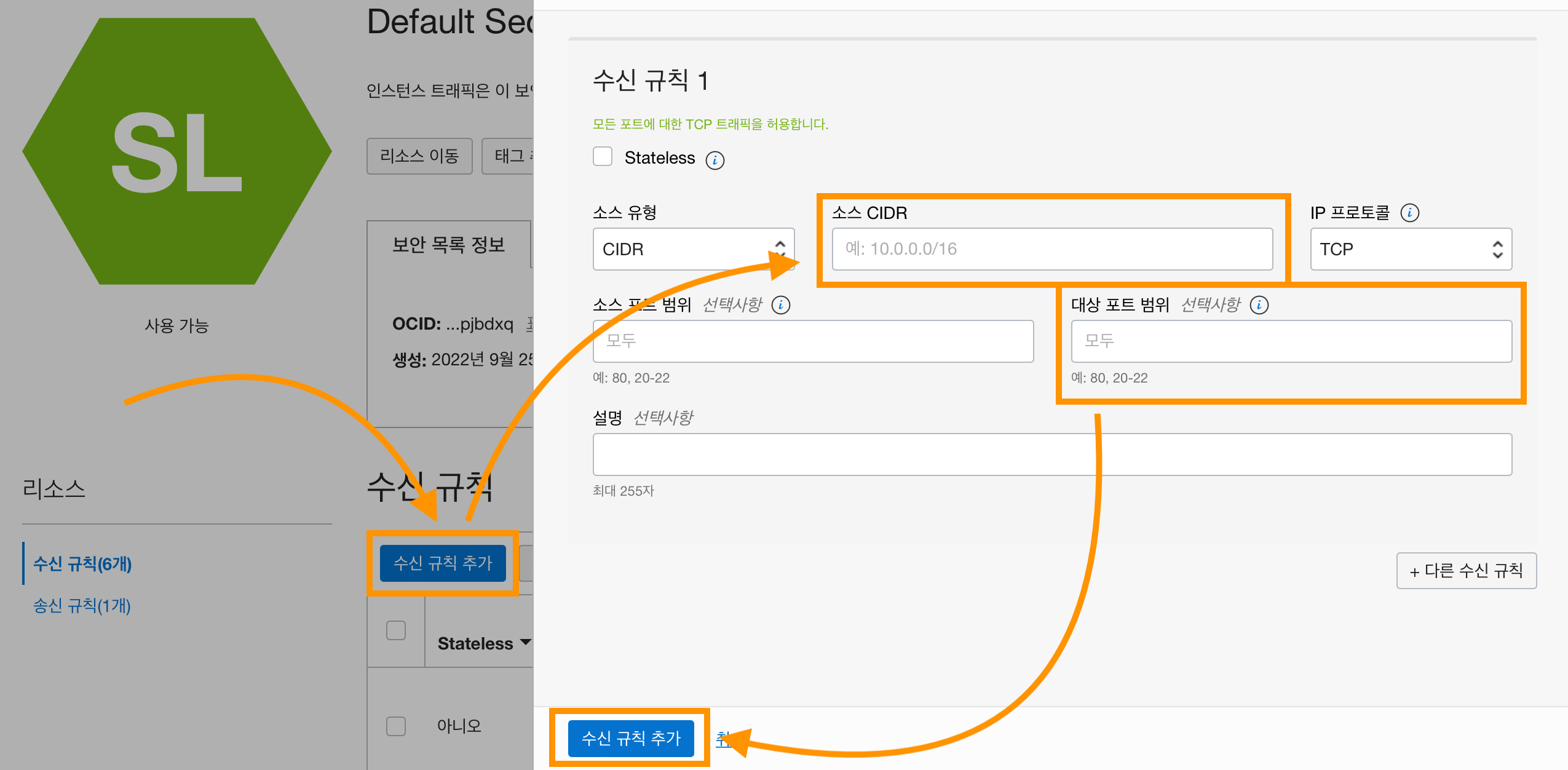This screenshot has height=770, width=1568.
Task: Click the 수신 규칙 1 heading
Action: click(x=651, y=81)
